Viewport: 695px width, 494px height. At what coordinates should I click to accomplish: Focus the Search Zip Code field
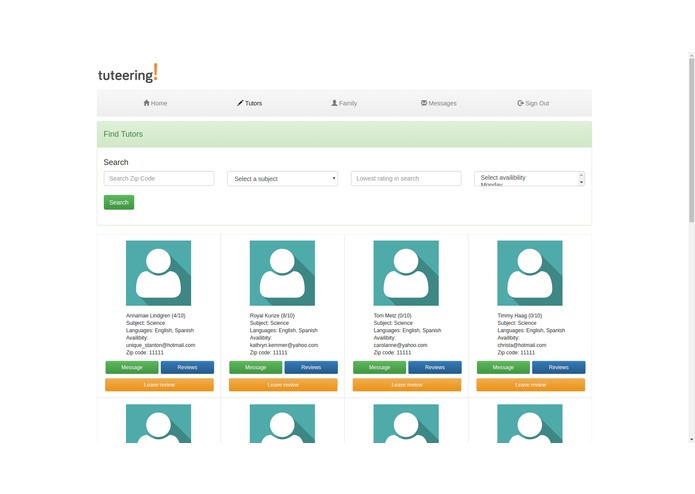tap(159, 179)
